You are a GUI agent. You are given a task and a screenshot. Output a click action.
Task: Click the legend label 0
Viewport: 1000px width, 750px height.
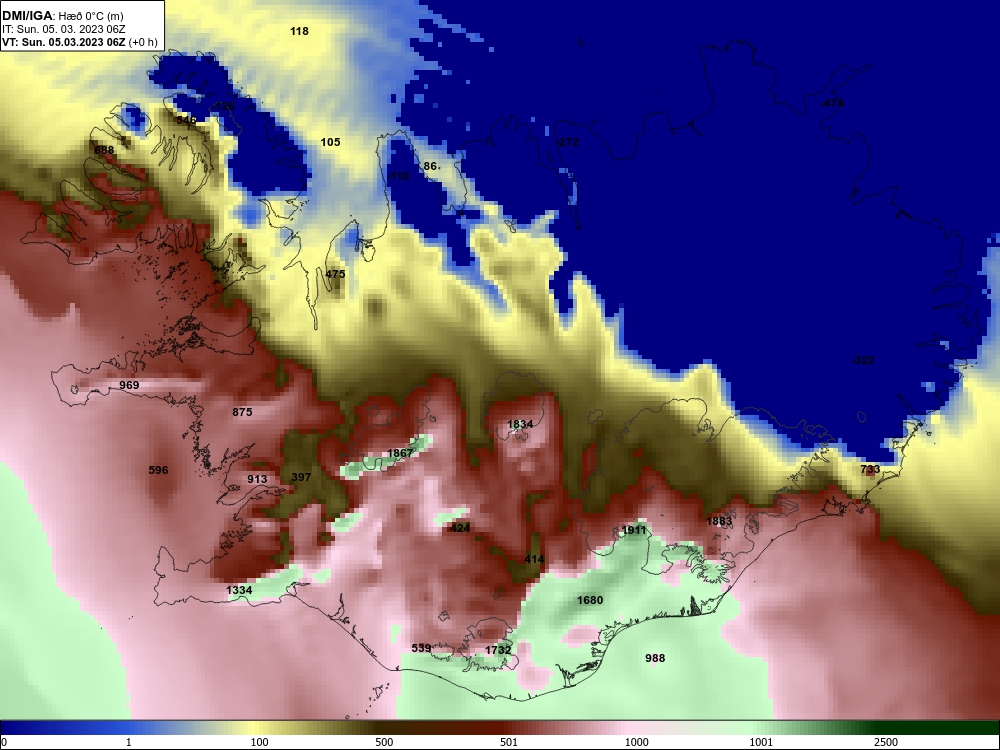click(3, 742)
